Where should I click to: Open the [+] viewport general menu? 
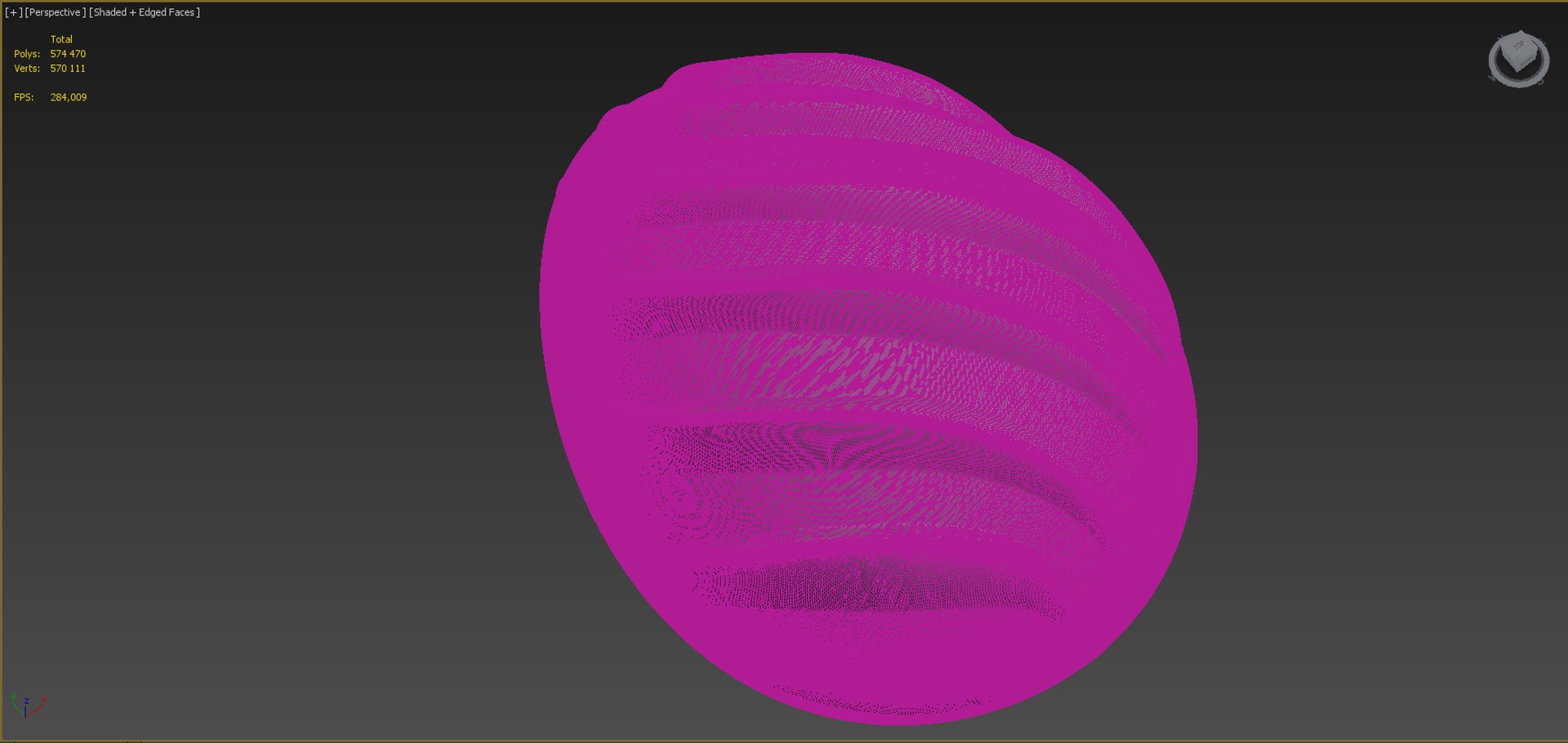click(13, 12)
